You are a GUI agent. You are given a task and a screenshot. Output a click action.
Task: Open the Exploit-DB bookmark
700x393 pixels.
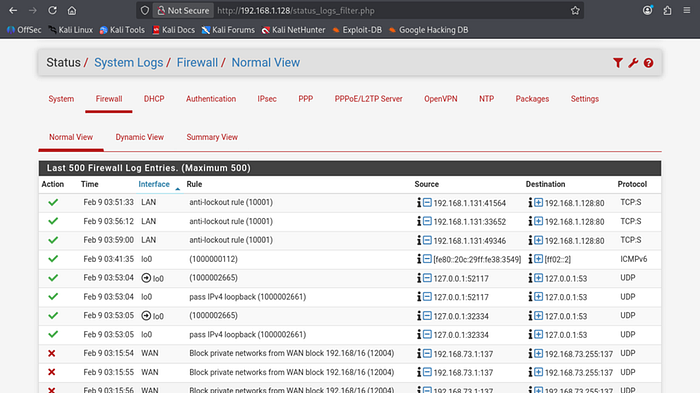tap(357, 30)
